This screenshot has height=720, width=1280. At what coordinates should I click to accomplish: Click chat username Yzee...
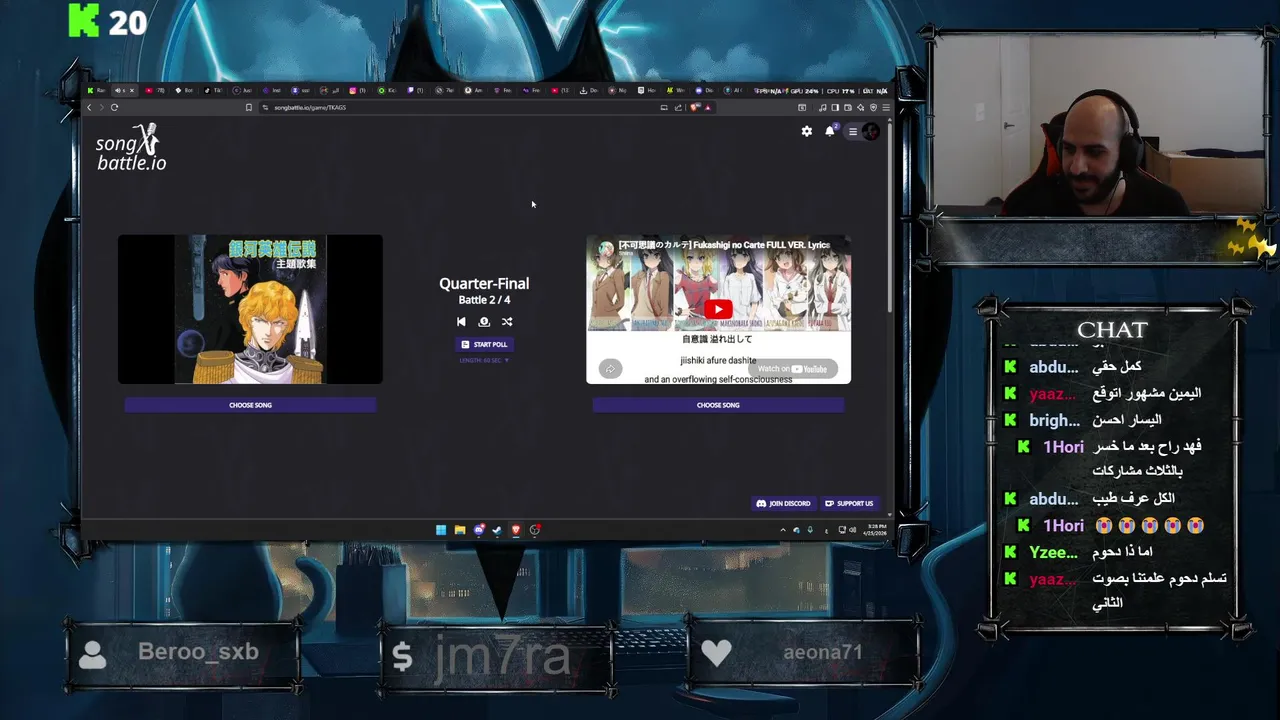click(1053, 553)
